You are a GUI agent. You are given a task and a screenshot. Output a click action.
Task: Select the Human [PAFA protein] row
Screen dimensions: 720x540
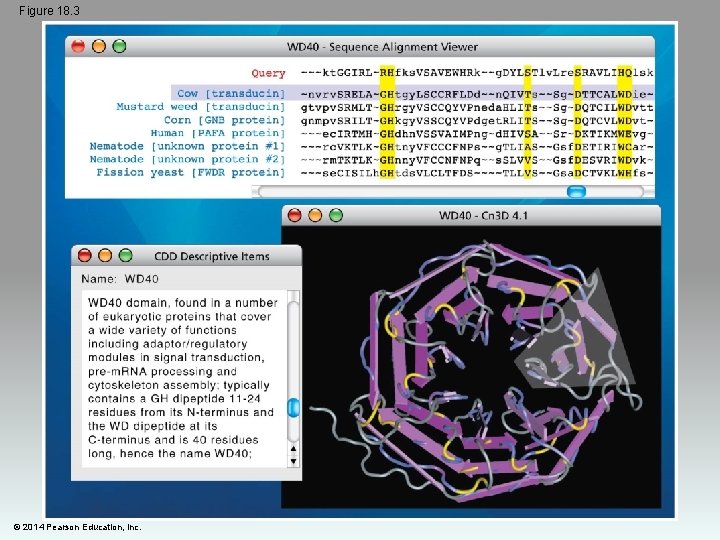pos(402,133)
